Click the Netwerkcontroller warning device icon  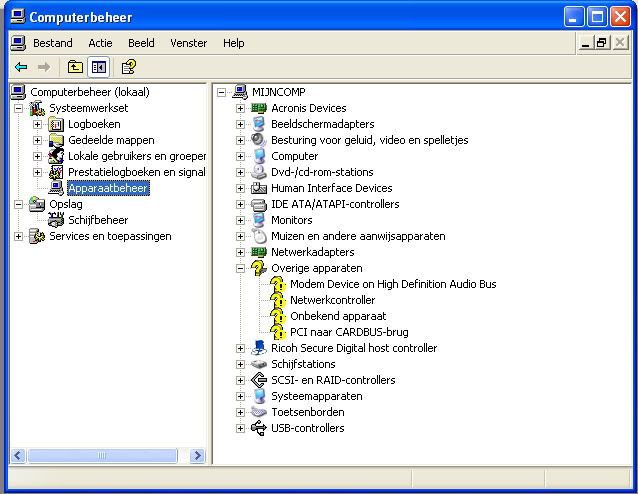click(x=278, y=300)
